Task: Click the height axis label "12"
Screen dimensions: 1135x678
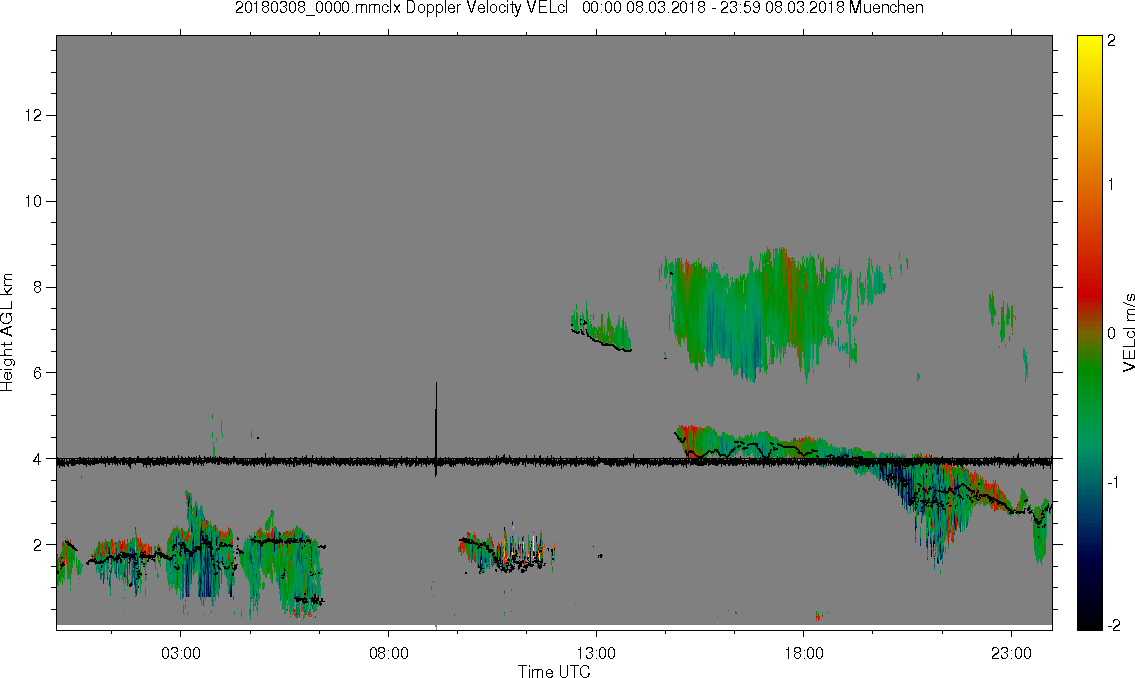Action: (x=33, y=116)
